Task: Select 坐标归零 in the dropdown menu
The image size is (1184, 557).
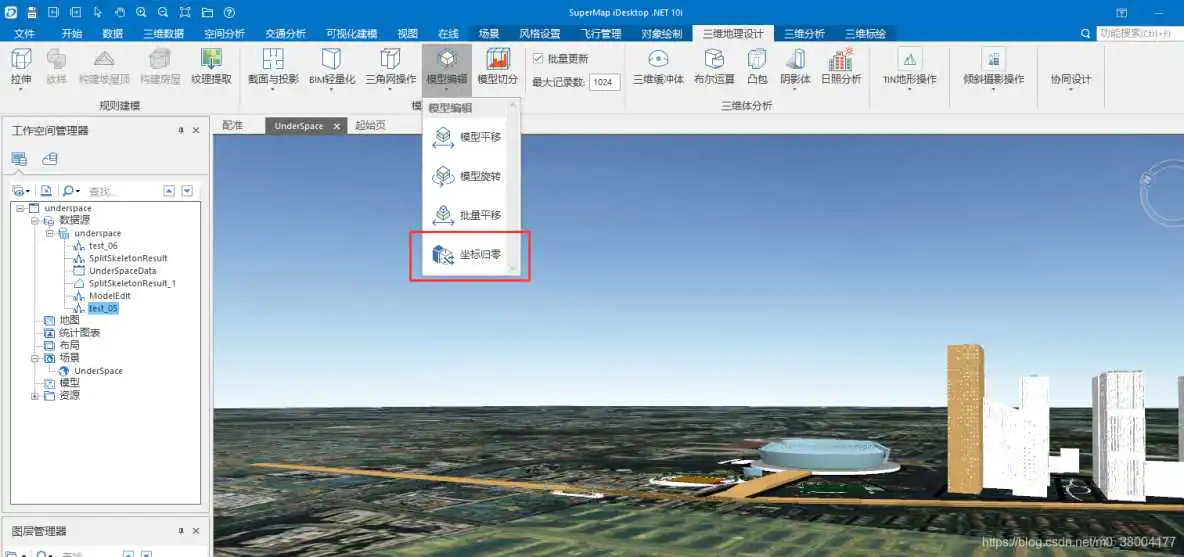Action: click(467, 255)
